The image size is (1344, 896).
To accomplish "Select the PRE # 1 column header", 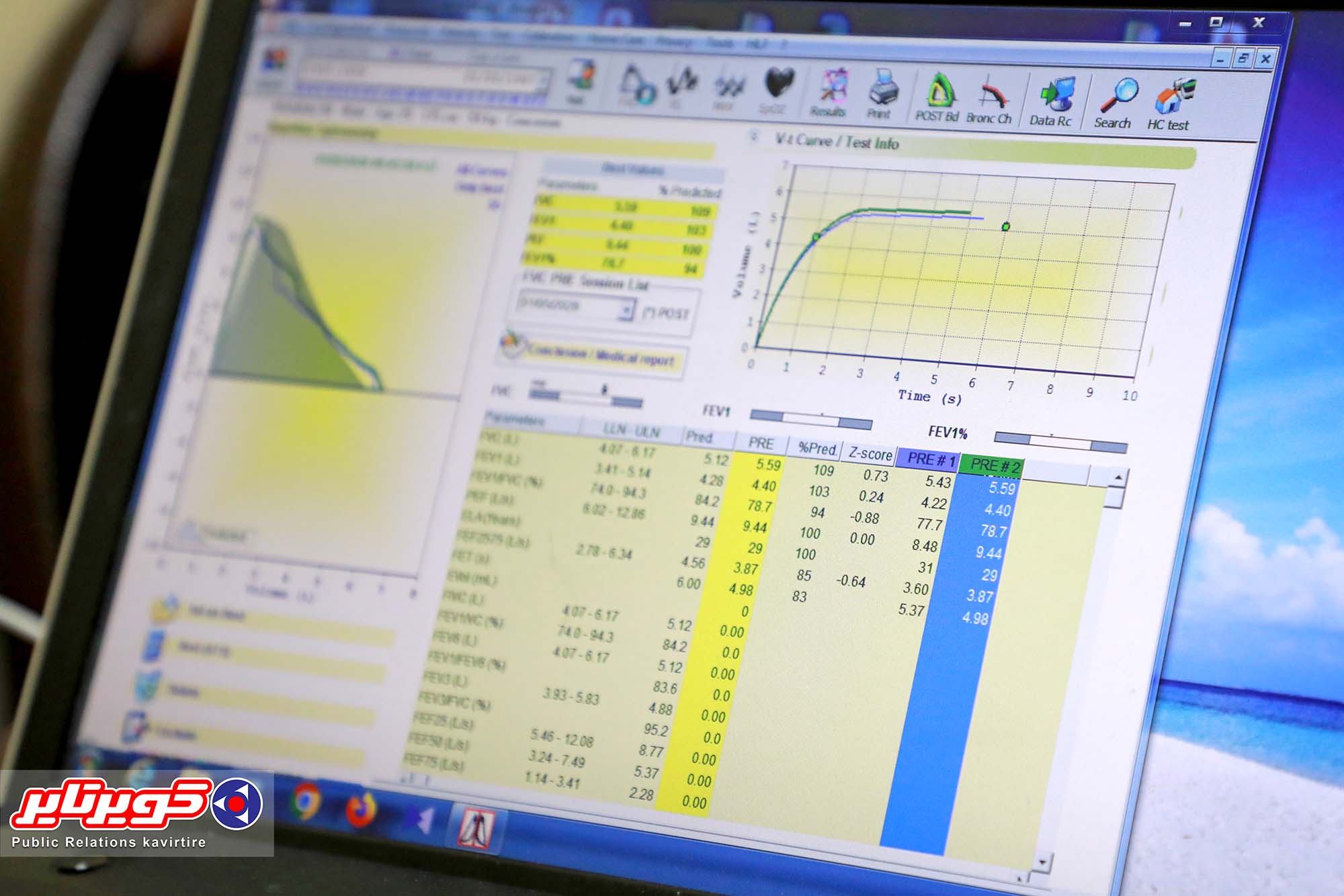I will (x=930, y=459).
